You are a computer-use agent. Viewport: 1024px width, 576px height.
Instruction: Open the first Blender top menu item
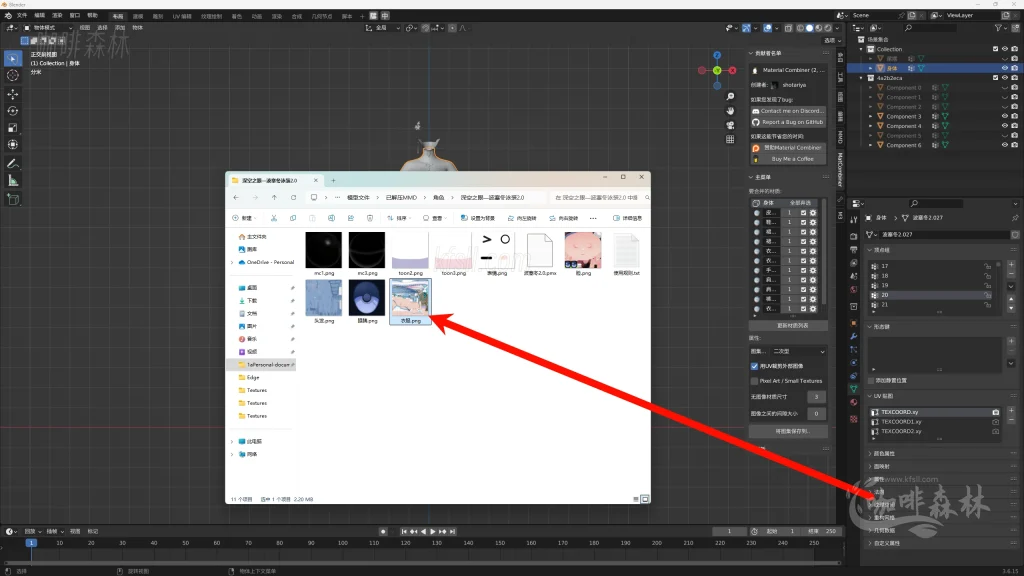pos(22,16)
